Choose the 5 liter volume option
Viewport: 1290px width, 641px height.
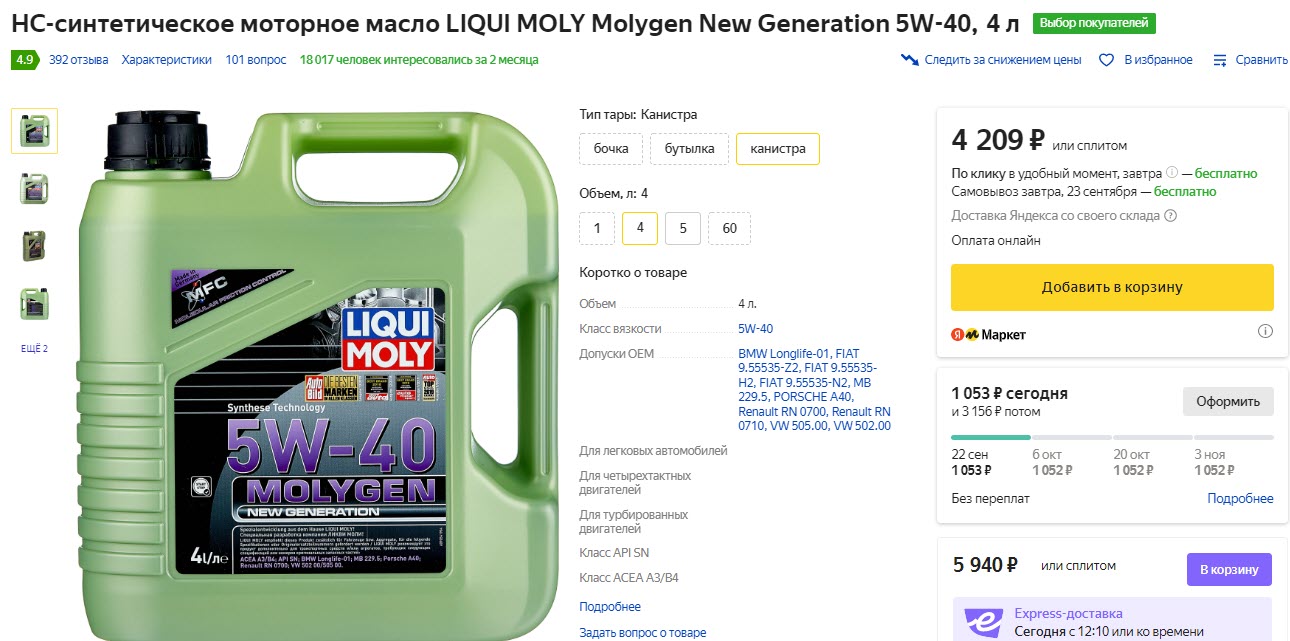pyautogui.click(x=683, y=228)
